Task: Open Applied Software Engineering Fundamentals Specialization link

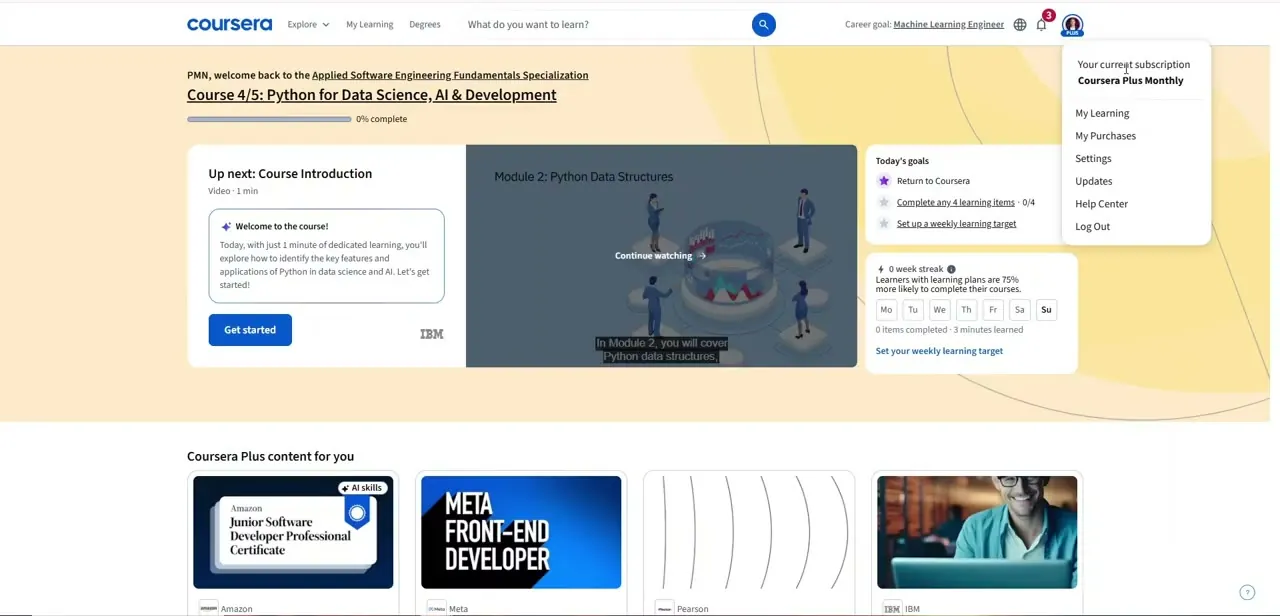Action: click(450, 75)
